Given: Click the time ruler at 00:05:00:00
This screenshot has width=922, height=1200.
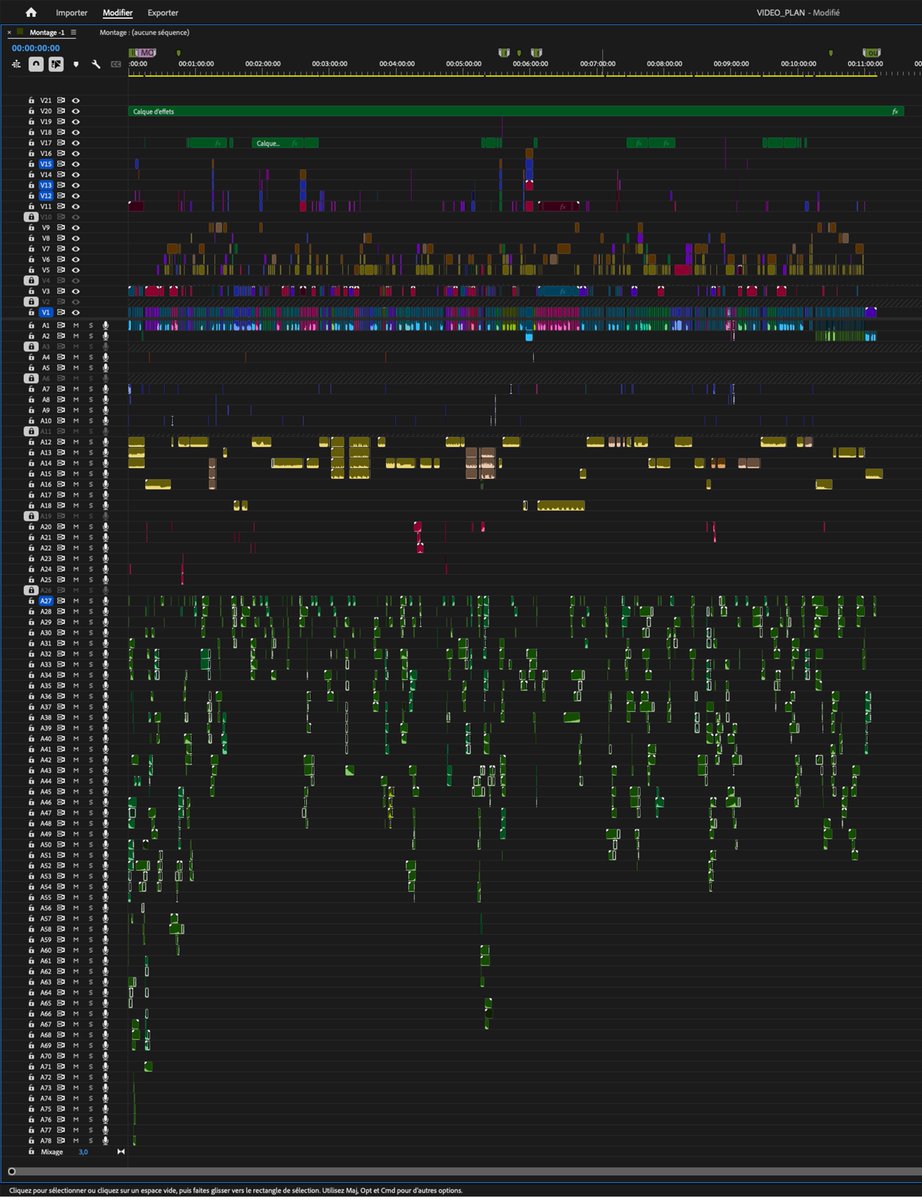Looking at the screenshot, I should [x=463, y=63].
